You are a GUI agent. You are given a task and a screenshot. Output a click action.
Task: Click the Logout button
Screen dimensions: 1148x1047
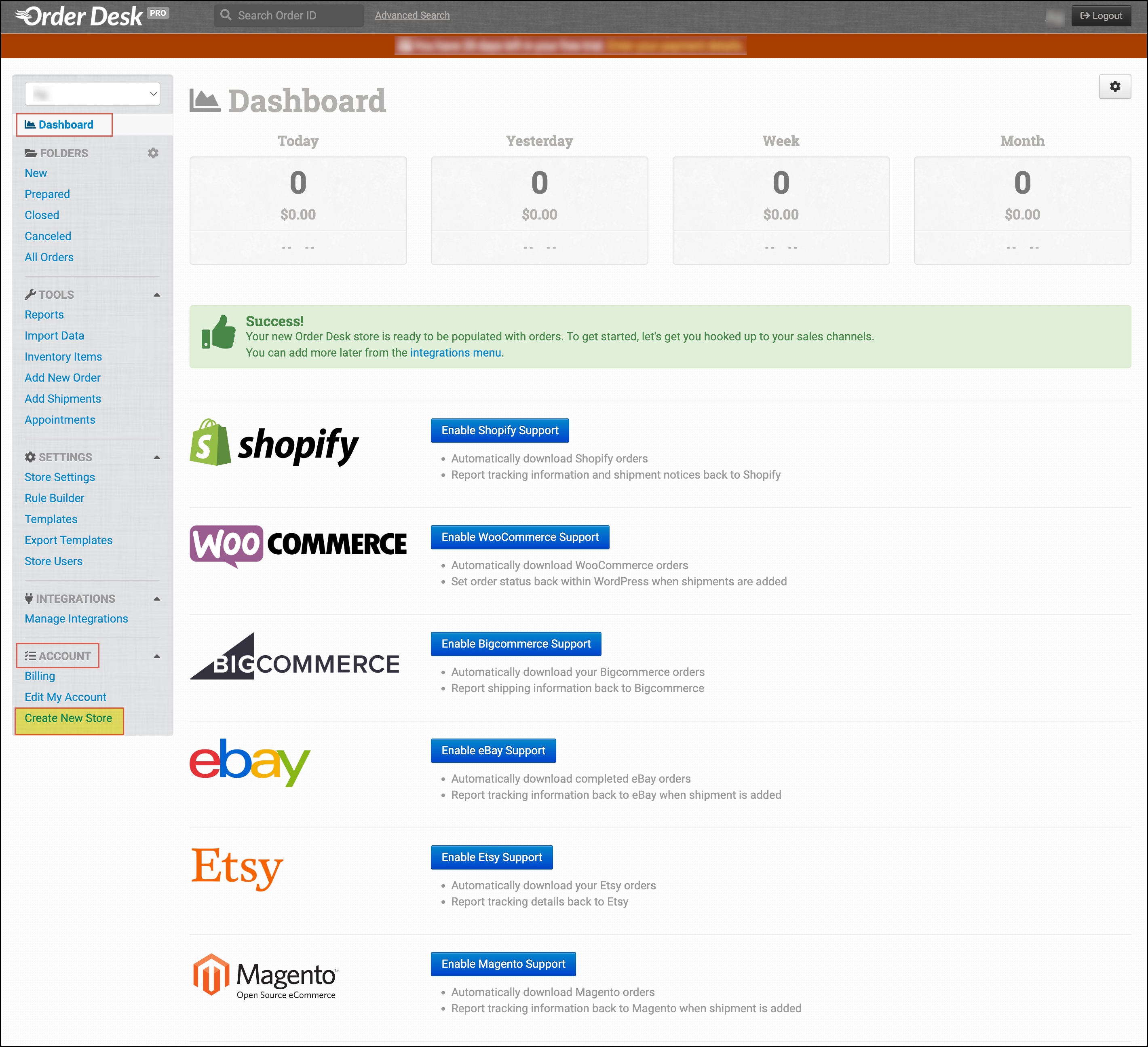(1100, 15)
